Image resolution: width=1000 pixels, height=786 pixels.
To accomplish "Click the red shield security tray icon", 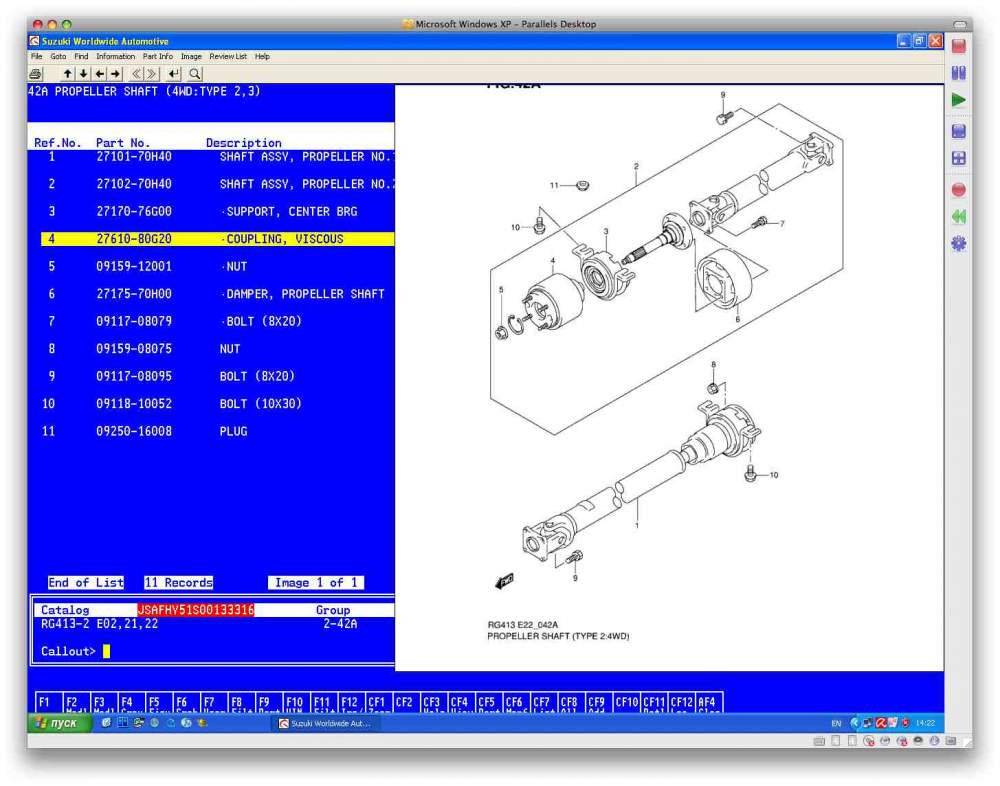I will [x=905, y=723].
